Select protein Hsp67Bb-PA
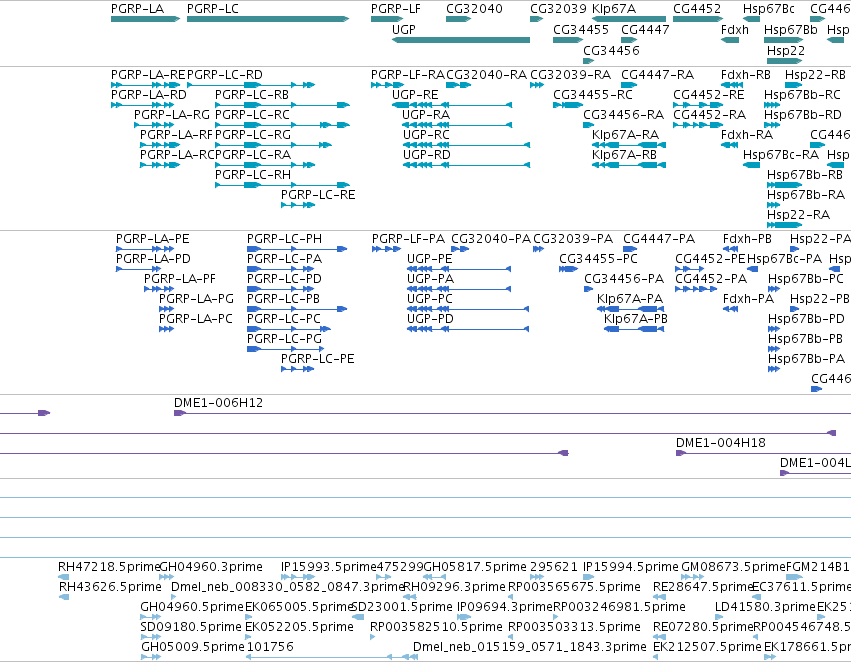Image resolution: width=851 pixels, height=662 pixels. (806, 359)
